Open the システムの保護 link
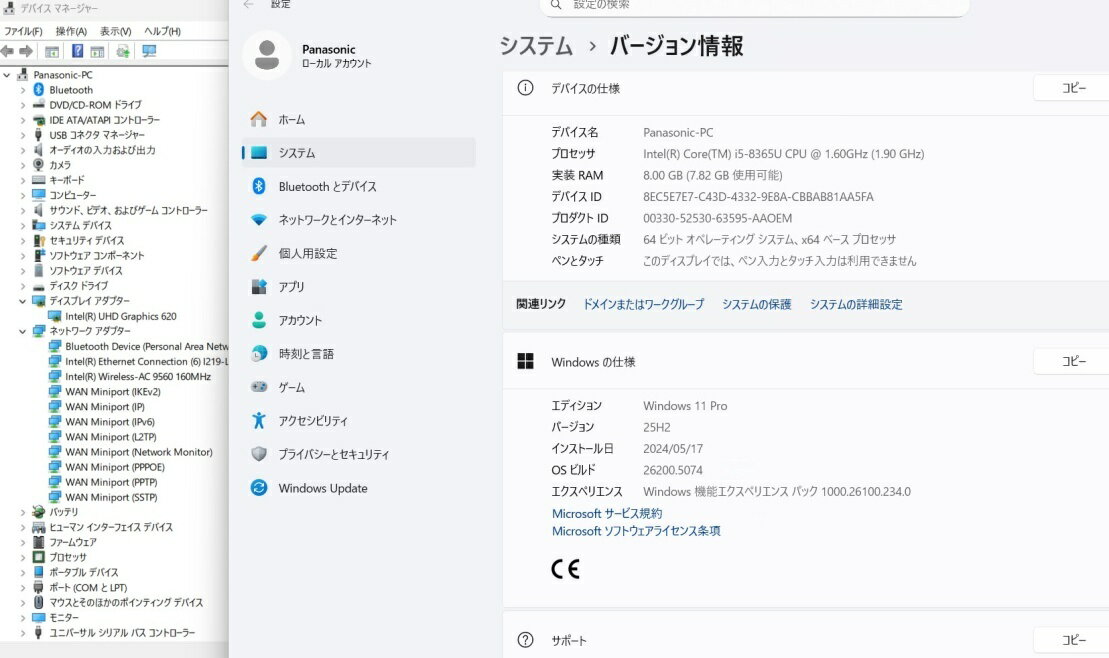1109x658 pixels. pyautogui.click(x=756, y=304)
